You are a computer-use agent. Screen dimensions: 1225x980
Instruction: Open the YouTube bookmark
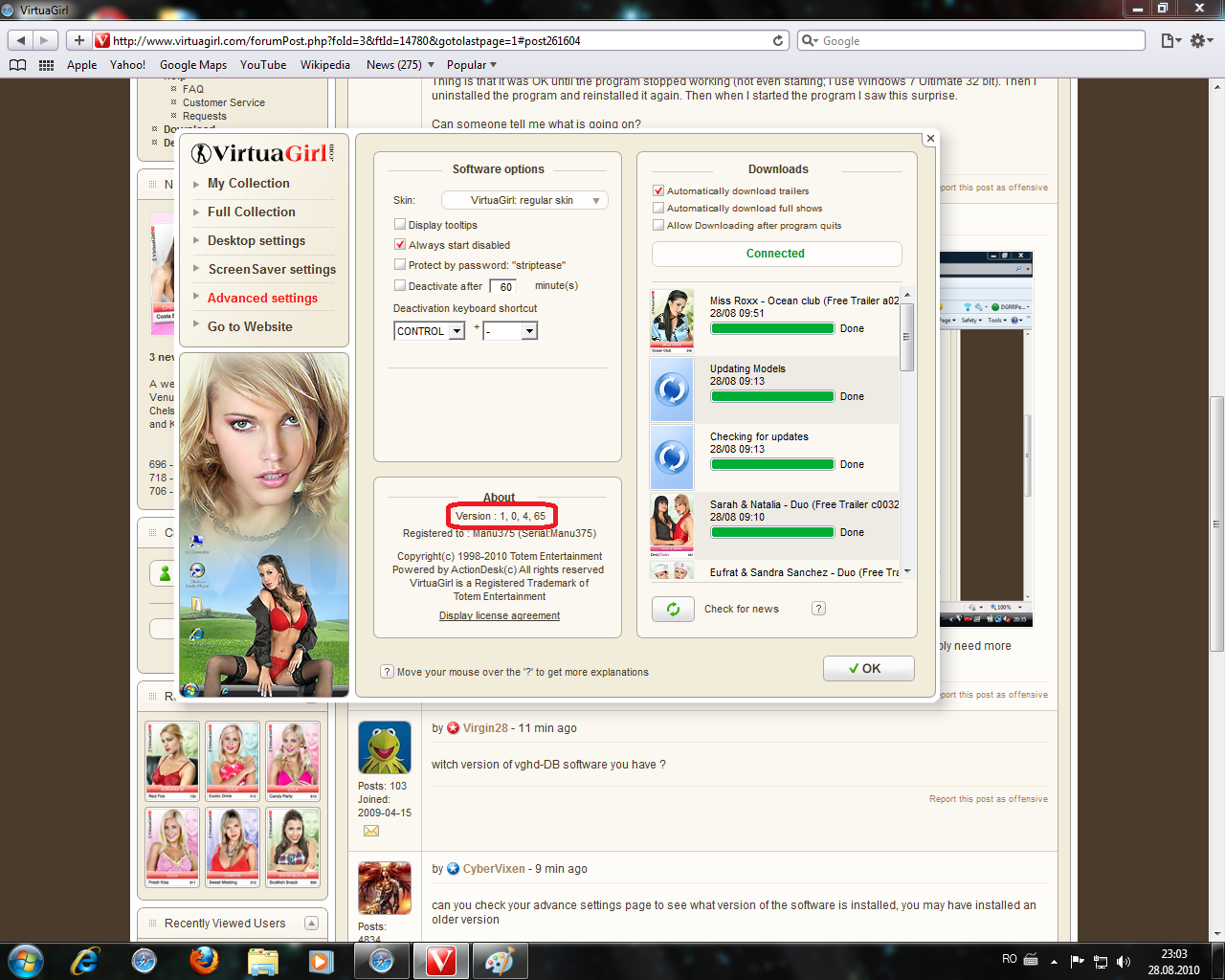click(x=263, y=65)
